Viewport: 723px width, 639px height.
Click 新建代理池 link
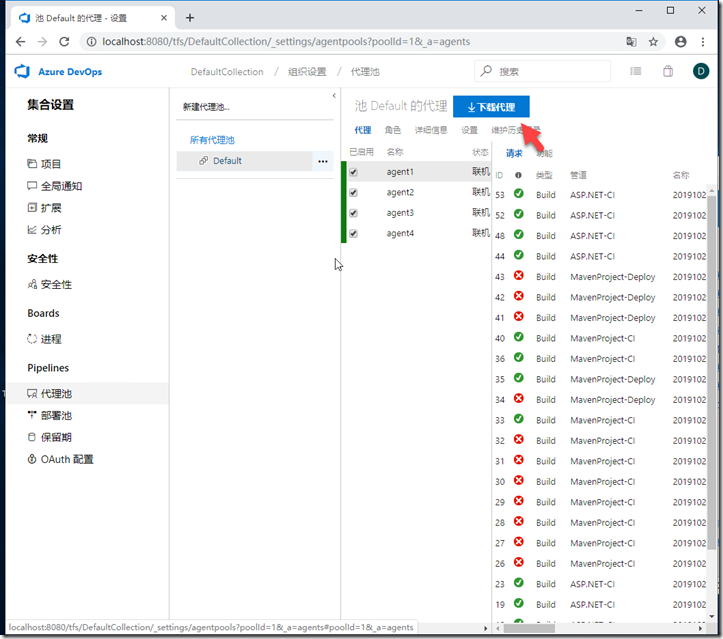coord(206,107)
